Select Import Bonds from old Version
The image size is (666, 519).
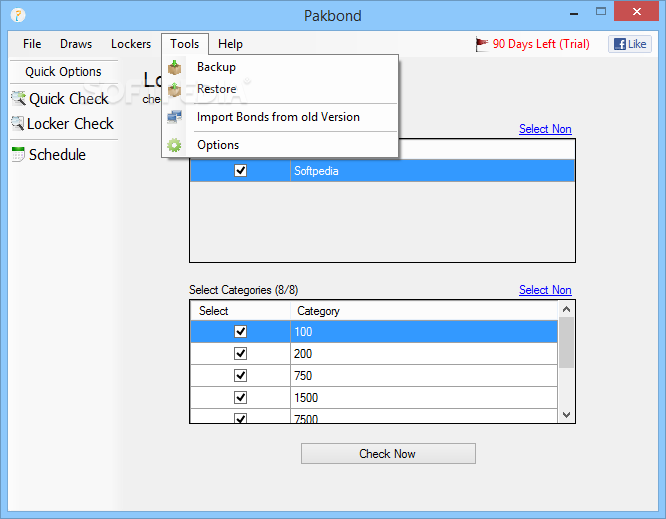point(280,117)
